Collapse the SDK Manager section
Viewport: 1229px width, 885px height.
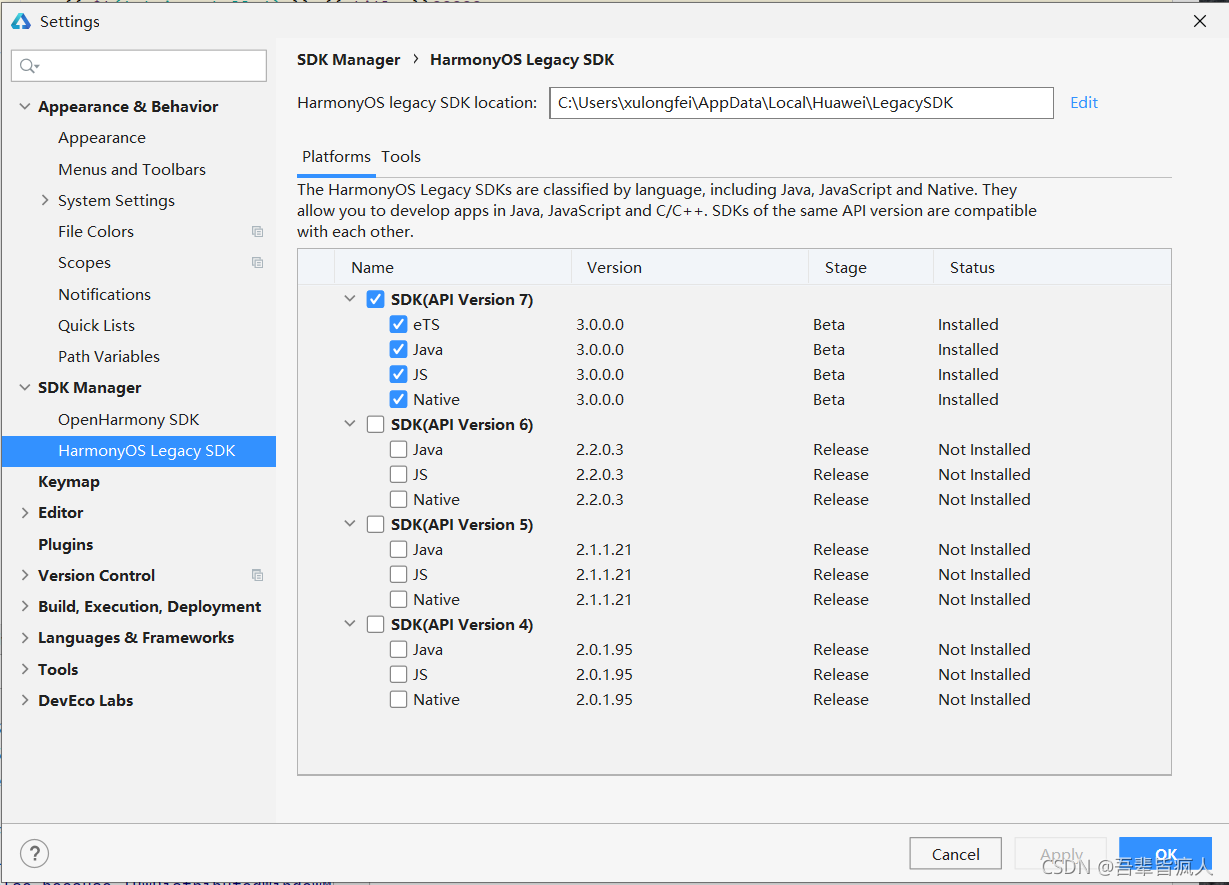(x=25, y=388)
